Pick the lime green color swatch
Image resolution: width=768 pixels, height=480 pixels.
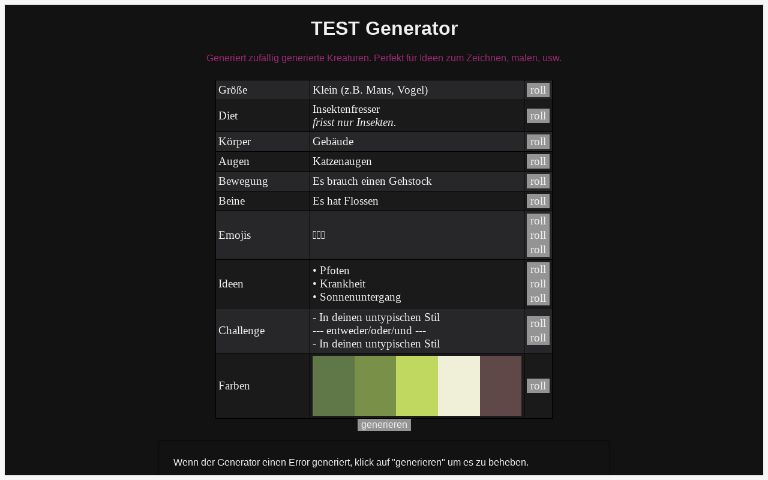[417, 386]
